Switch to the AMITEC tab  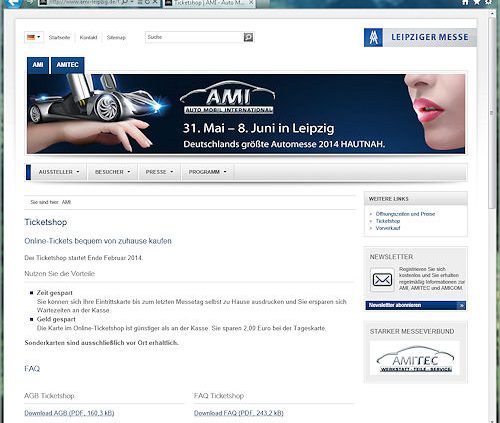point(67,65)
